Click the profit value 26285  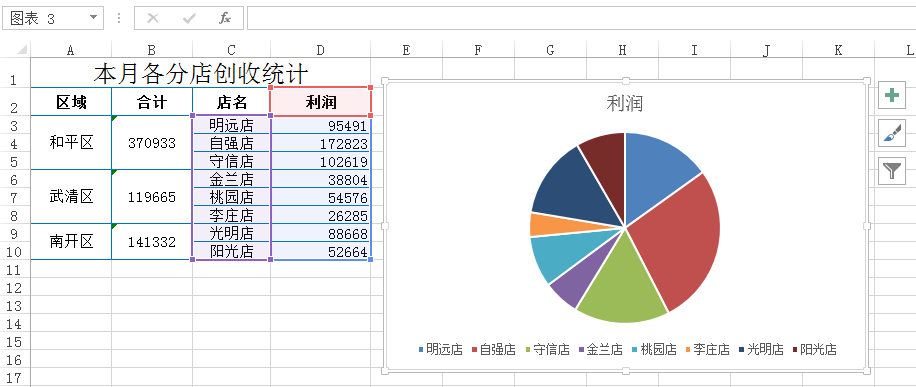pos(321,215)
